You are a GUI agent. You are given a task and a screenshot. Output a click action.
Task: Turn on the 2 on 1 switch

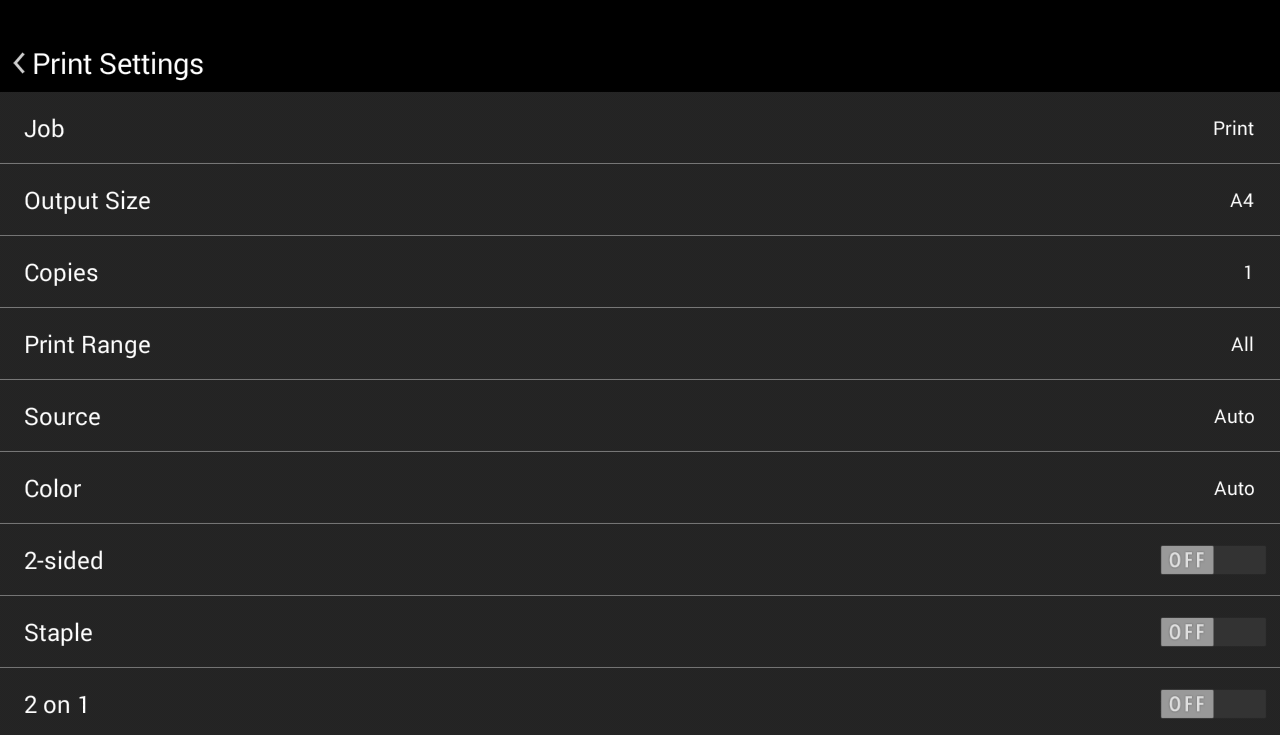[1212, 704]
